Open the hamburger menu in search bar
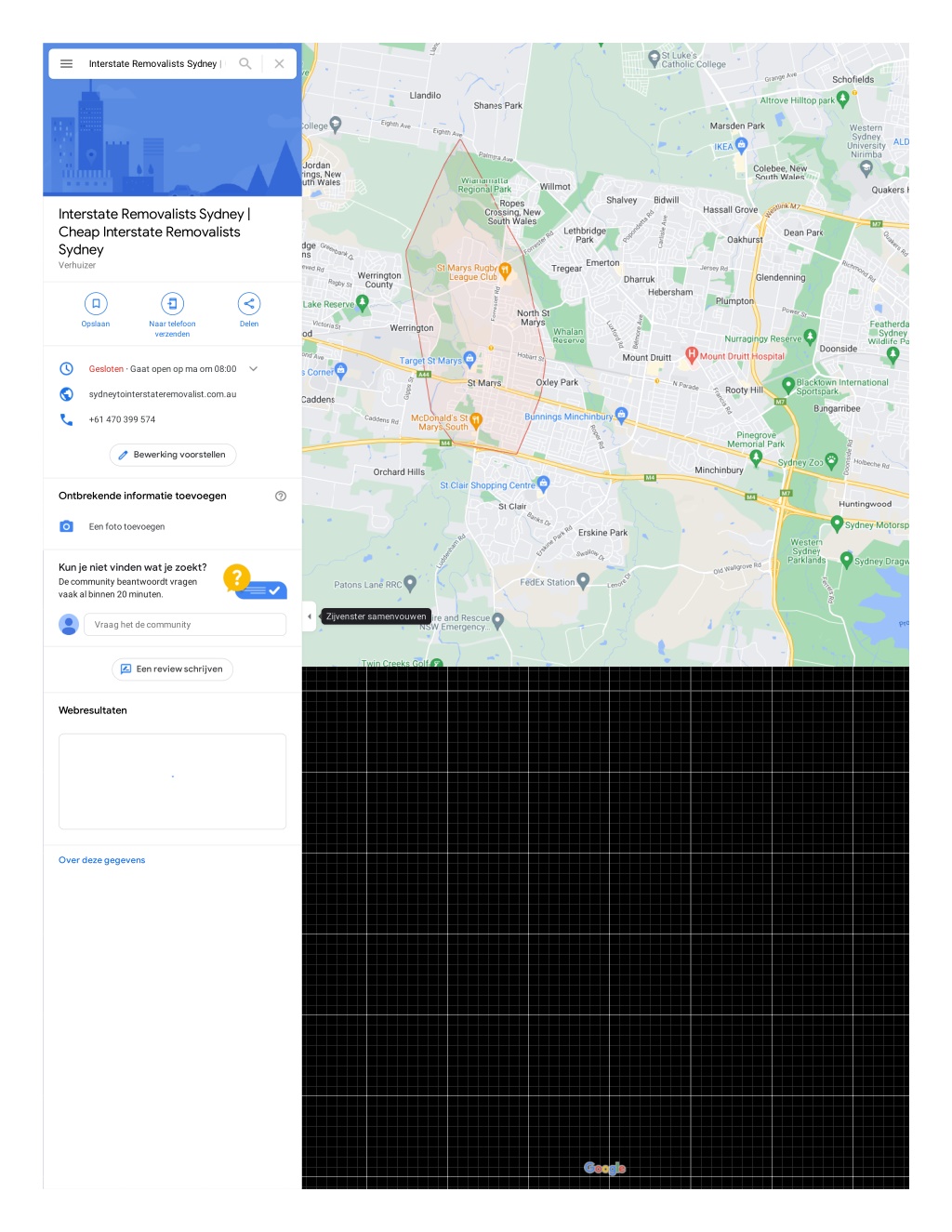952x1232 pixels. click(x=67, y=64)
